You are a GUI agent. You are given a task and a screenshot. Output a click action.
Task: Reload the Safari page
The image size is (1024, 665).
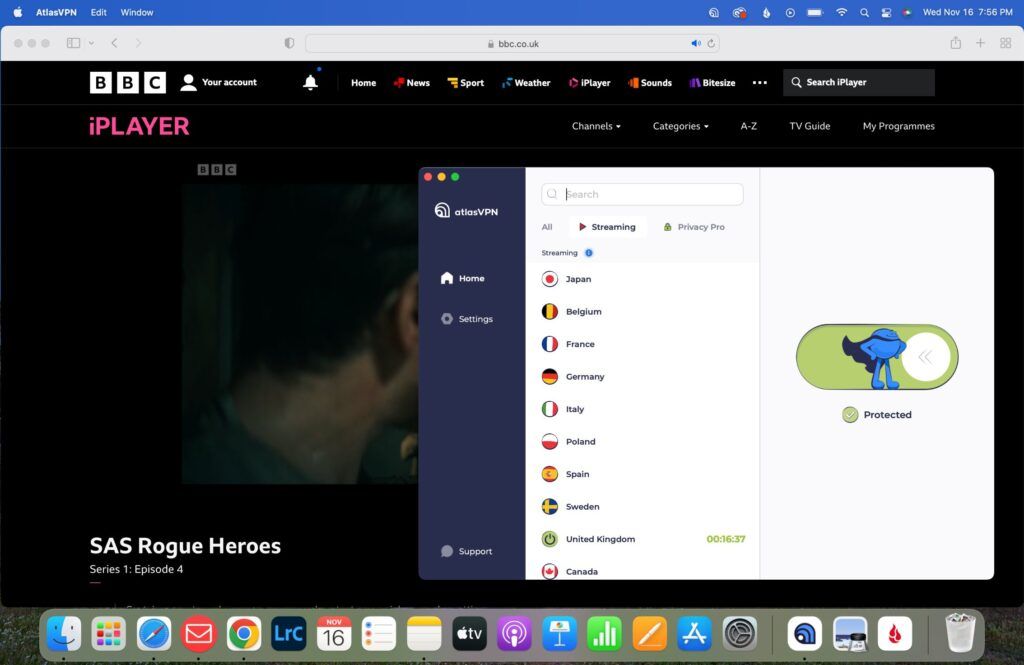point(711,44)
